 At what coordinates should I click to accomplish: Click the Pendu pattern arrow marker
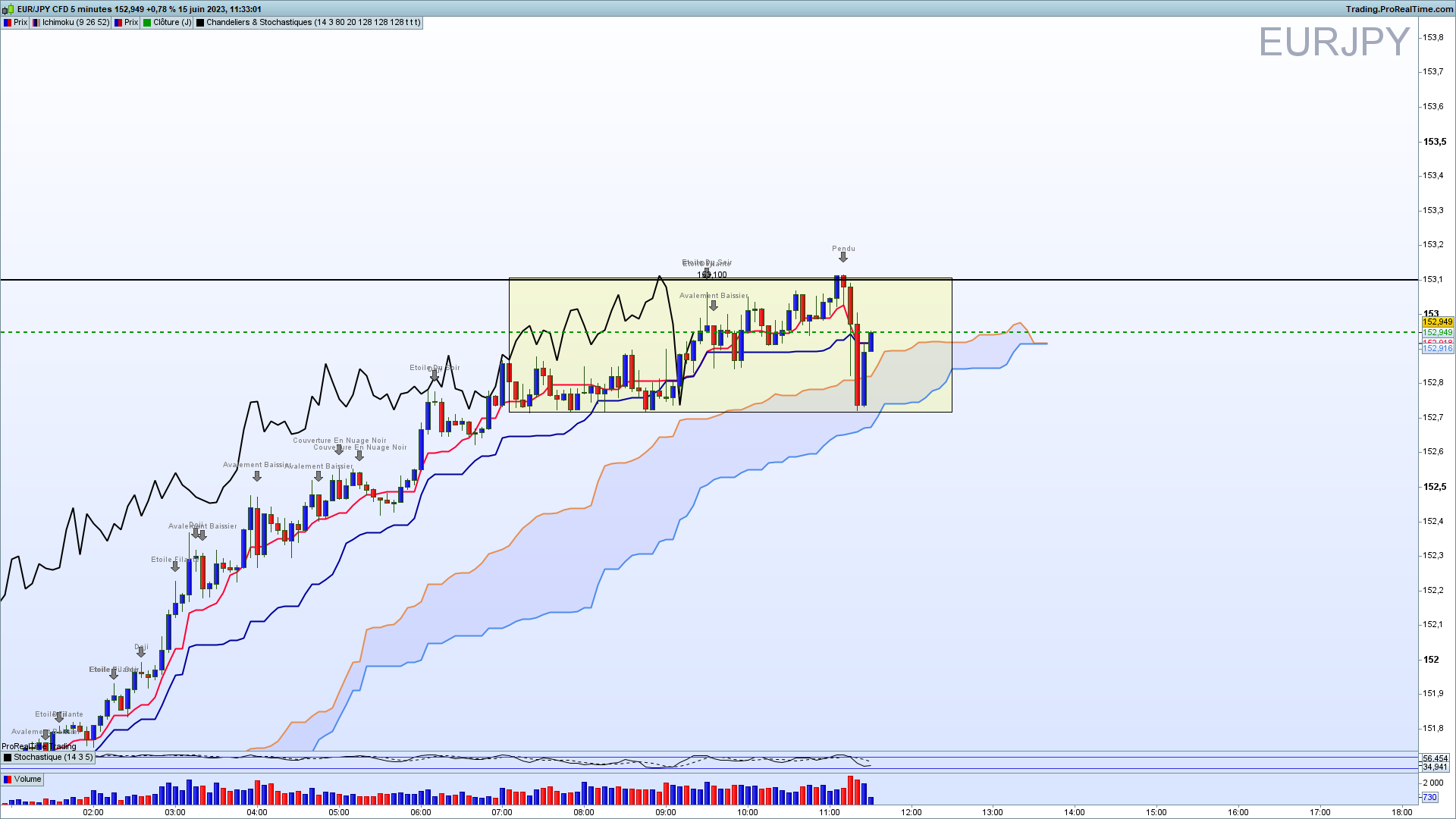coord(843,258)
